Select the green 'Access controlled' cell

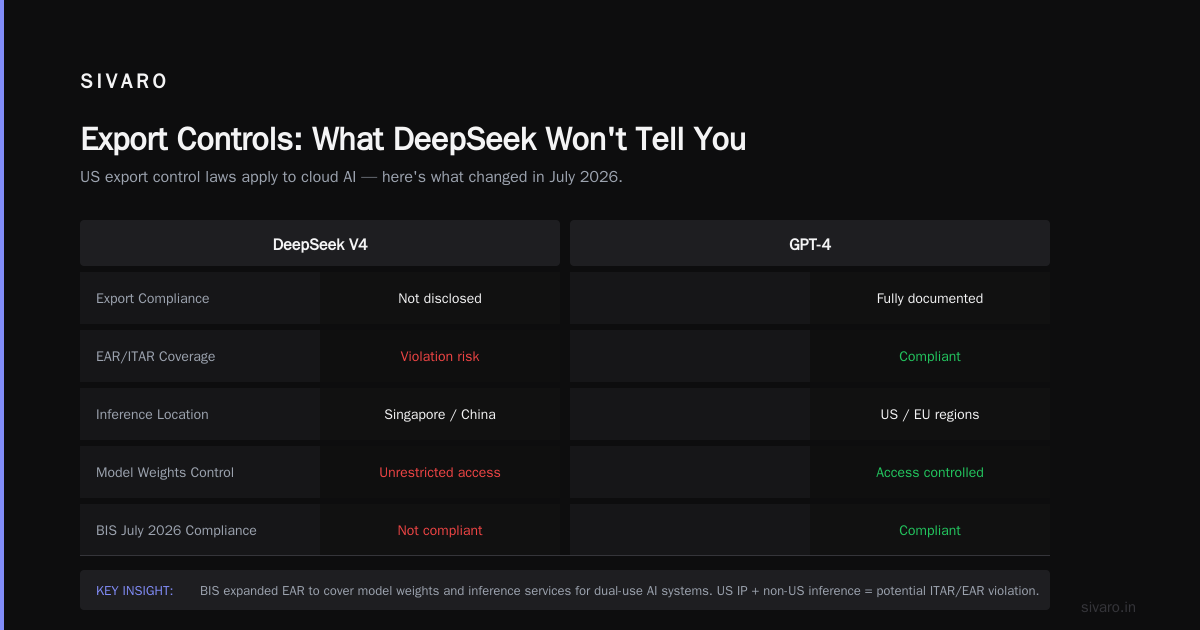pyautogui.click(x=930, y=472)
